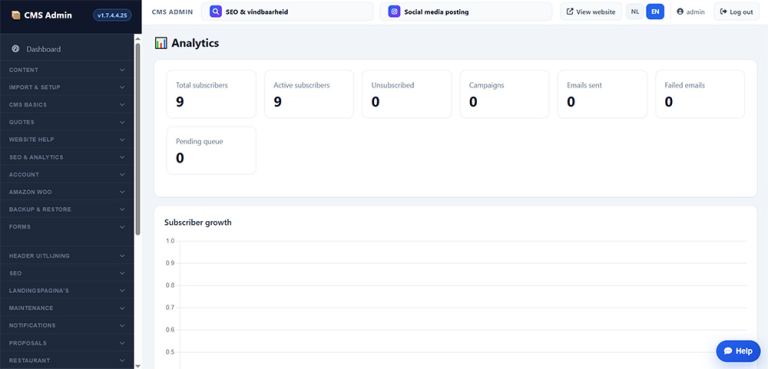
Task: Click the CMS Admin box logo icon
Action: (x=16, y=15)
